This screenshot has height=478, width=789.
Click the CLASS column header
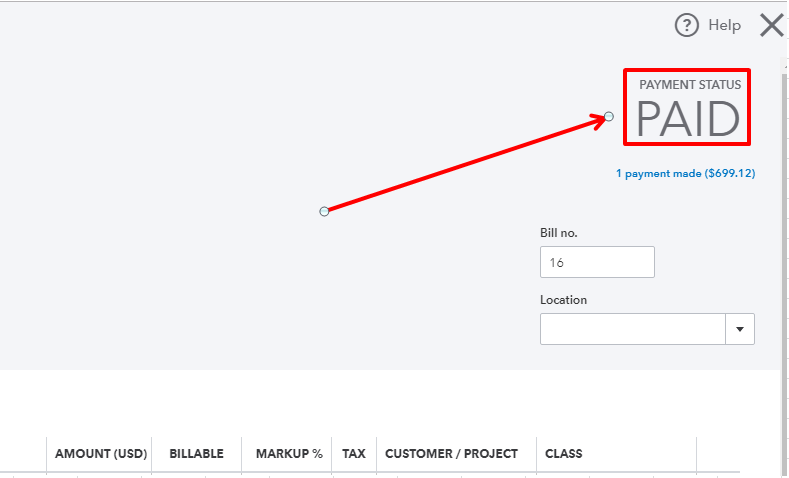tap(564, 454)
